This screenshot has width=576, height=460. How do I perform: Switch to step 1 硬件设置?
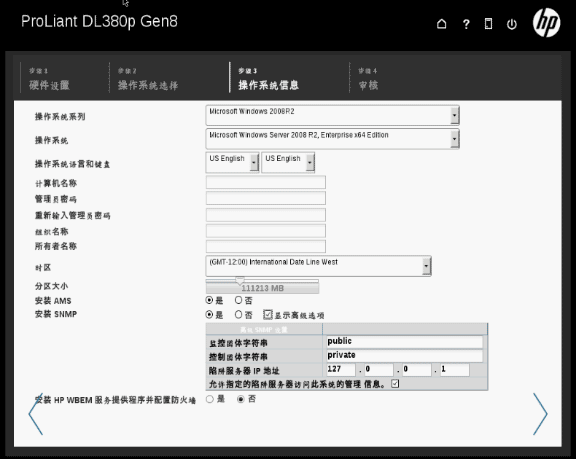point(49,79)
